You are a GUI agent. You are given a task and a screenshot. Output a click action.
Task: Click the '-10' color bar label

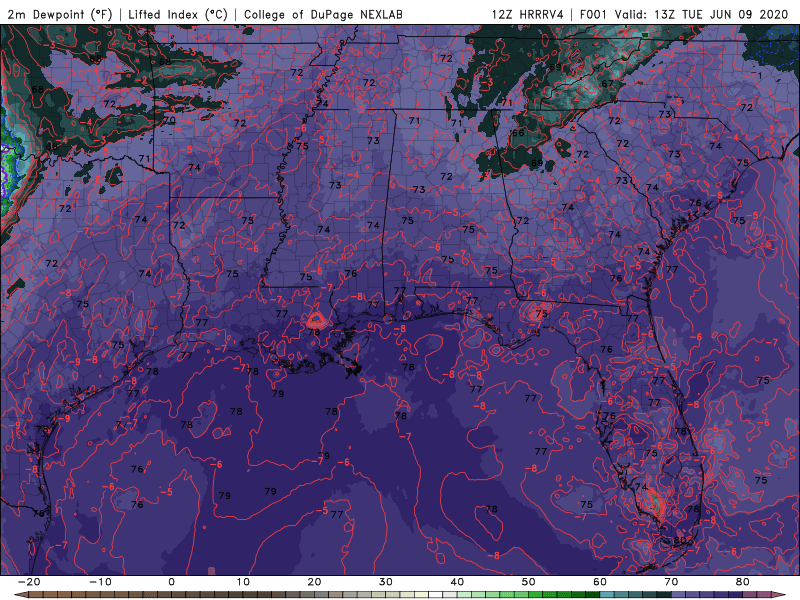100,582
